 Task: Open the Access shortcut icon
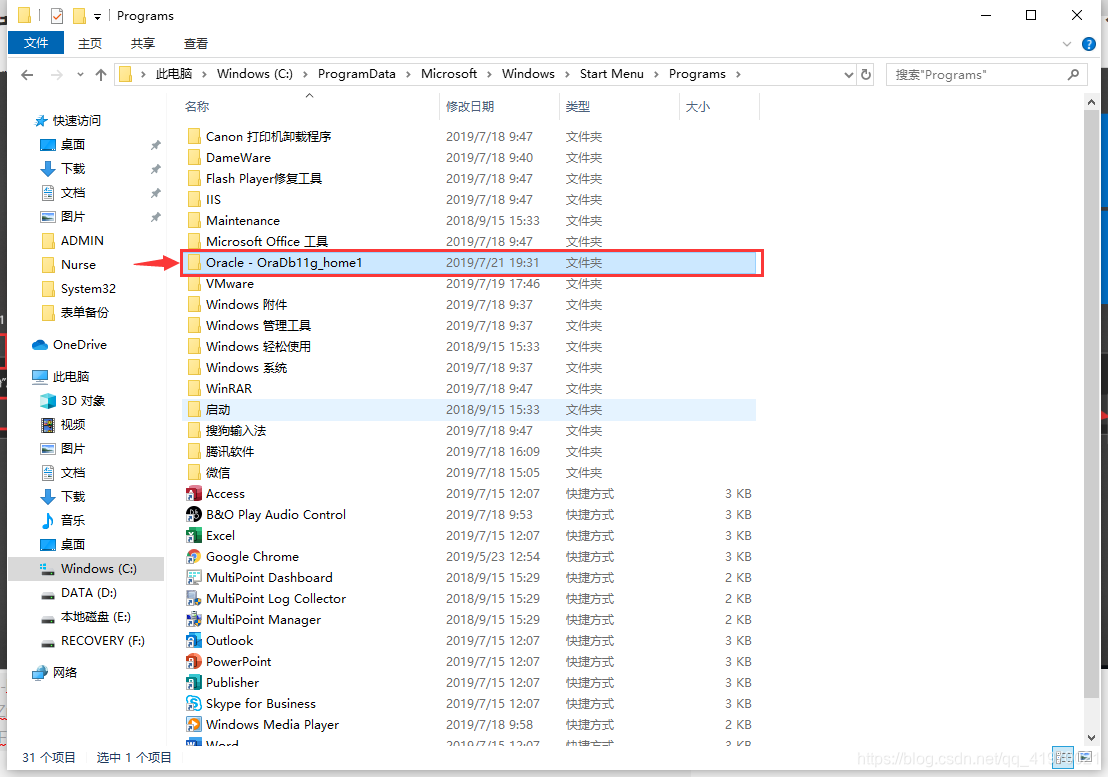(194, 493)
